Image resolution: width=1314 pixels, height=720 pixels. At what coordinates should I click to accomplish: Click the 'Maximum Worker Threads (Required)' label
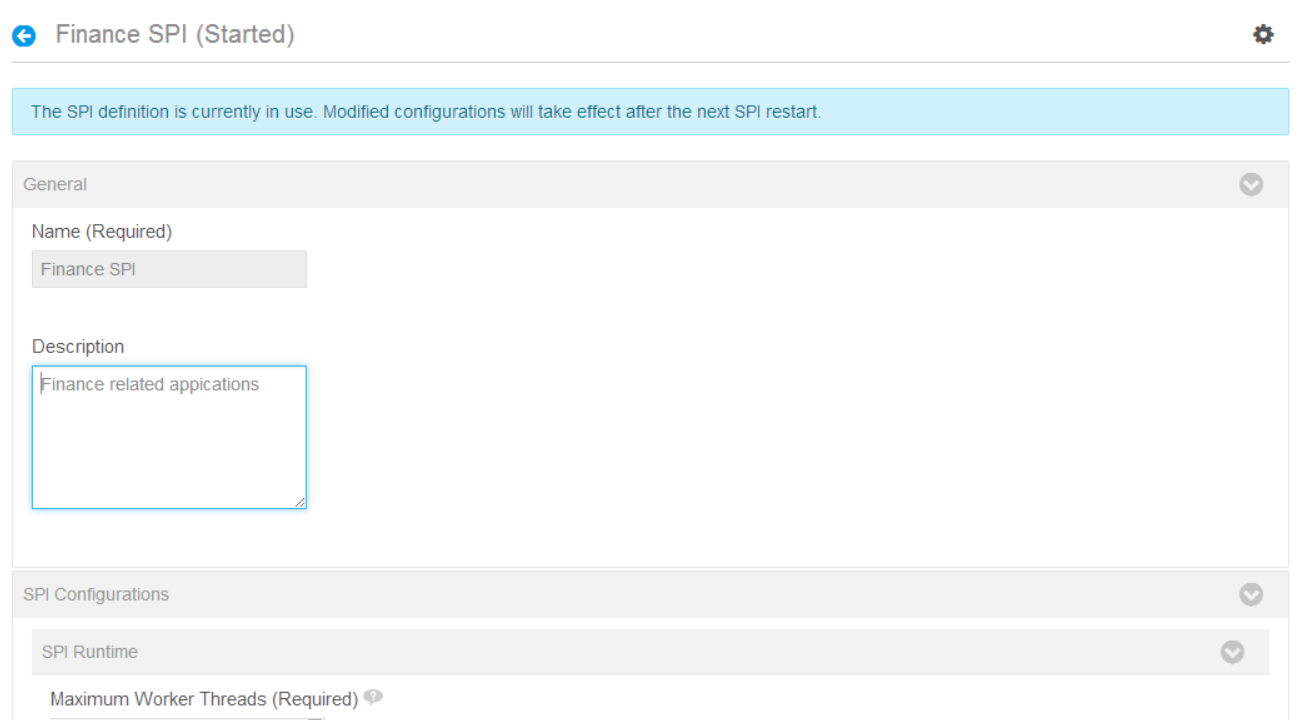[204, 699]
